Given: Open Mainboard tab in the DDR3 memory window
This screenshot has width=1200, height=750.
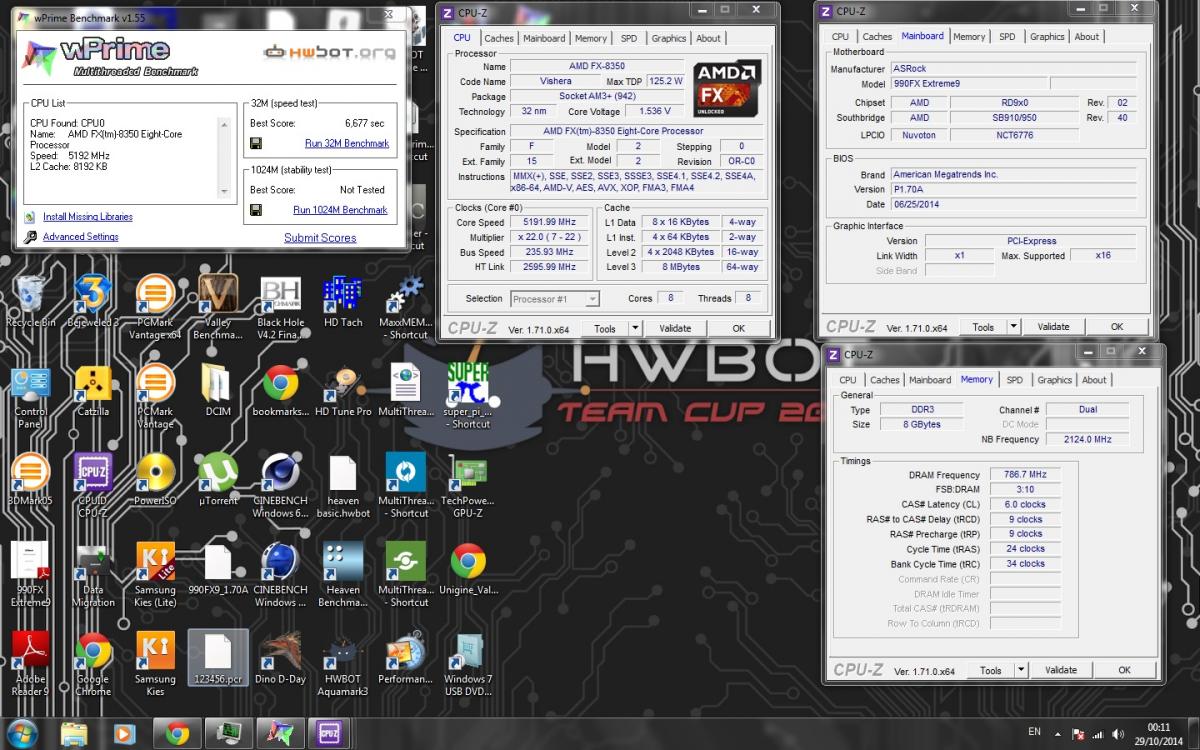Looking at the screenshot, I should [x=930, y=380].
